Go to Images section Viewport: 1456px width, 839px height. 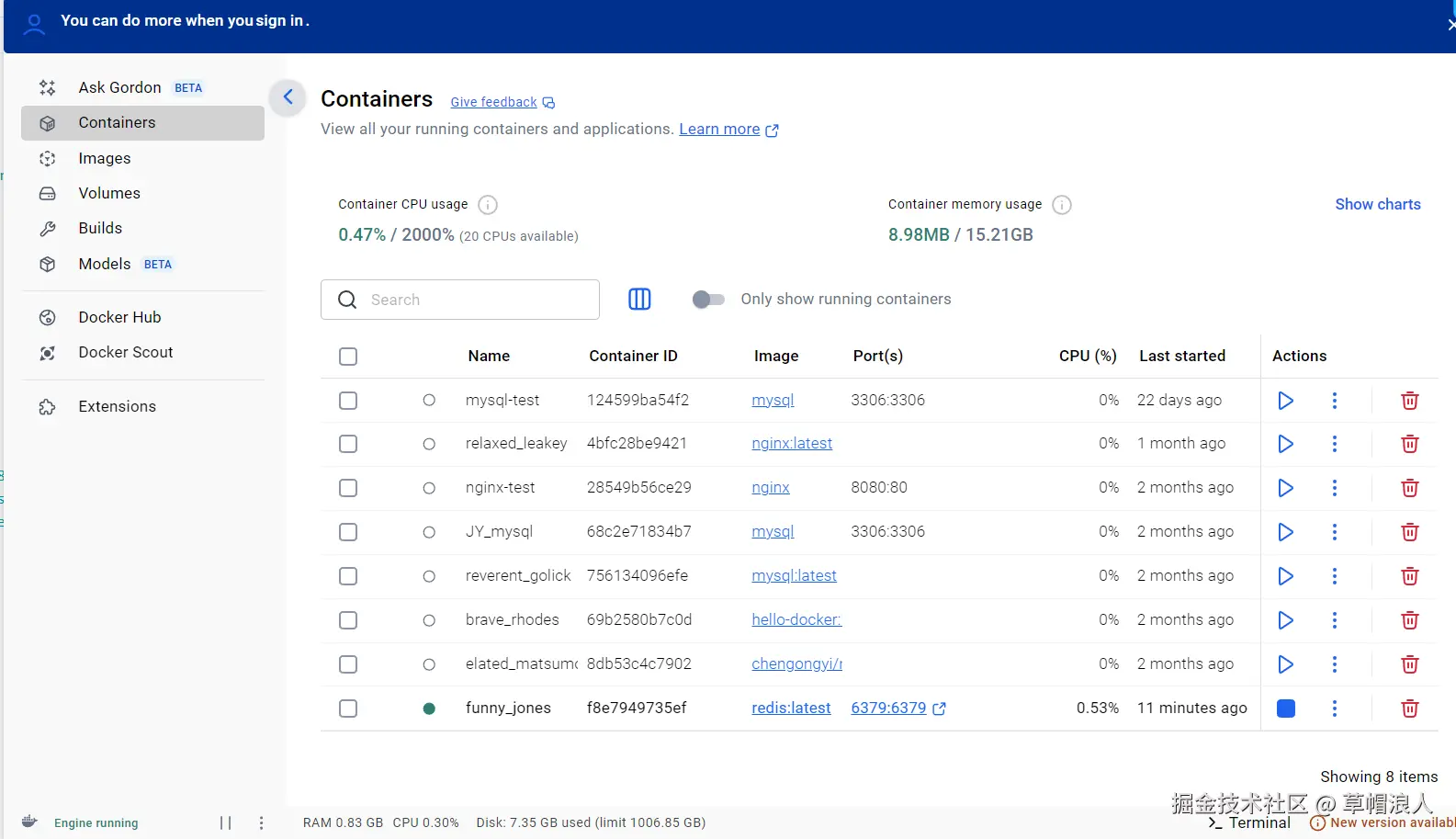[142, 158]
